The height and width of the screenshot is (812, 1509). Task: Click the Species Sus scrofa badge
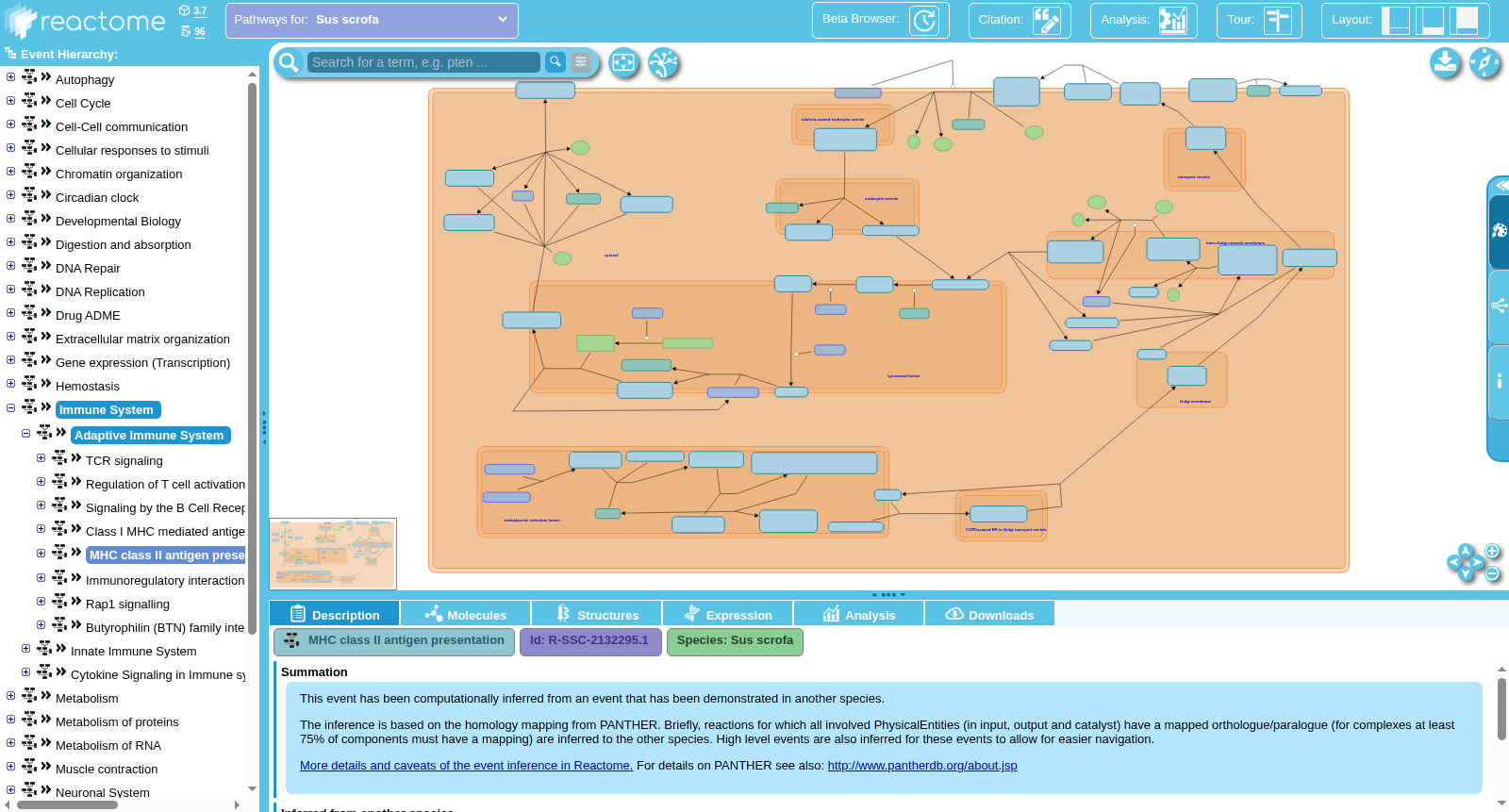tap(735, 641)
